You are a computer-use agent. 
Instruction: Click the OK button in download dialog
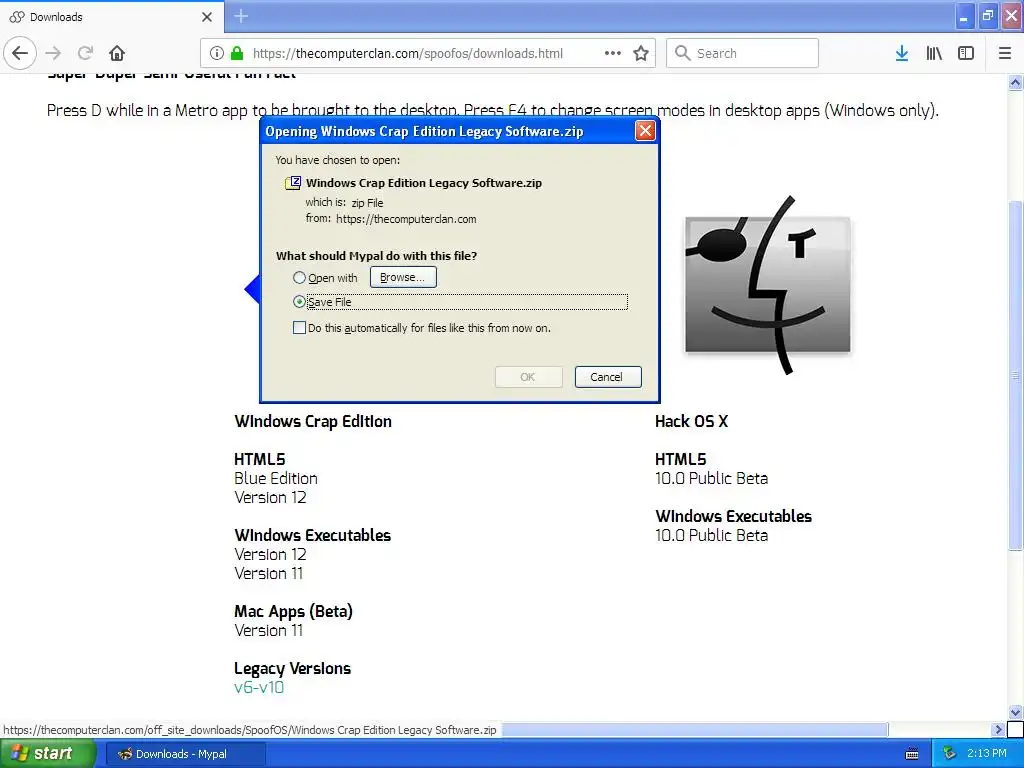528,377
